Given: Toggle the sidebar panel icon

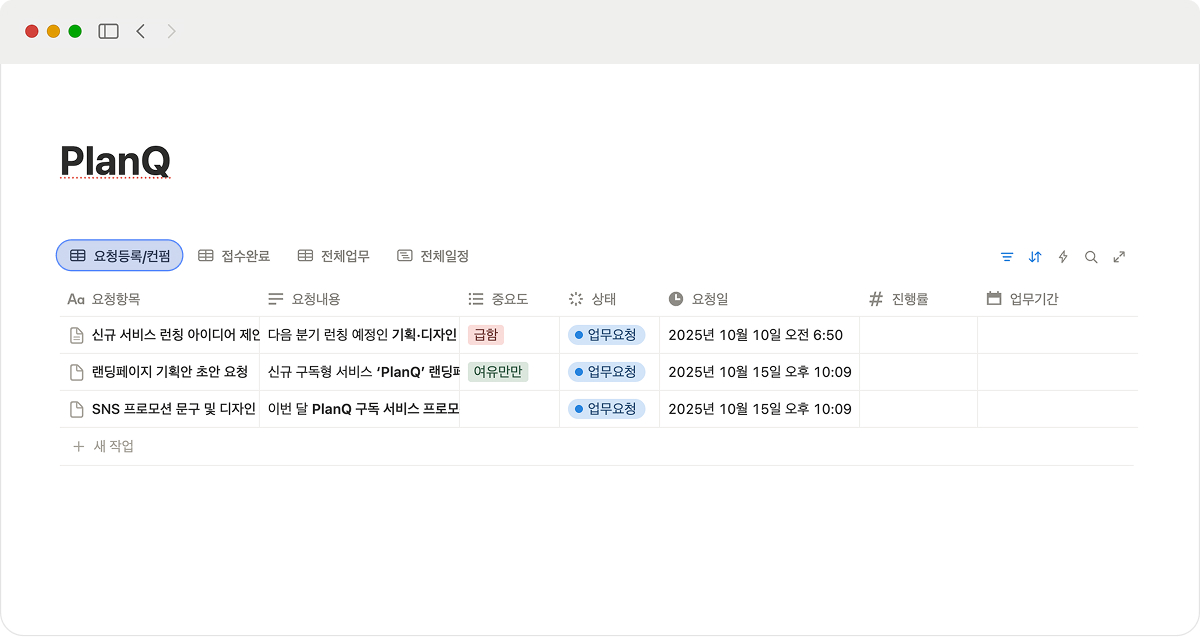Looking at the screenshot, I should pos(108,31).
